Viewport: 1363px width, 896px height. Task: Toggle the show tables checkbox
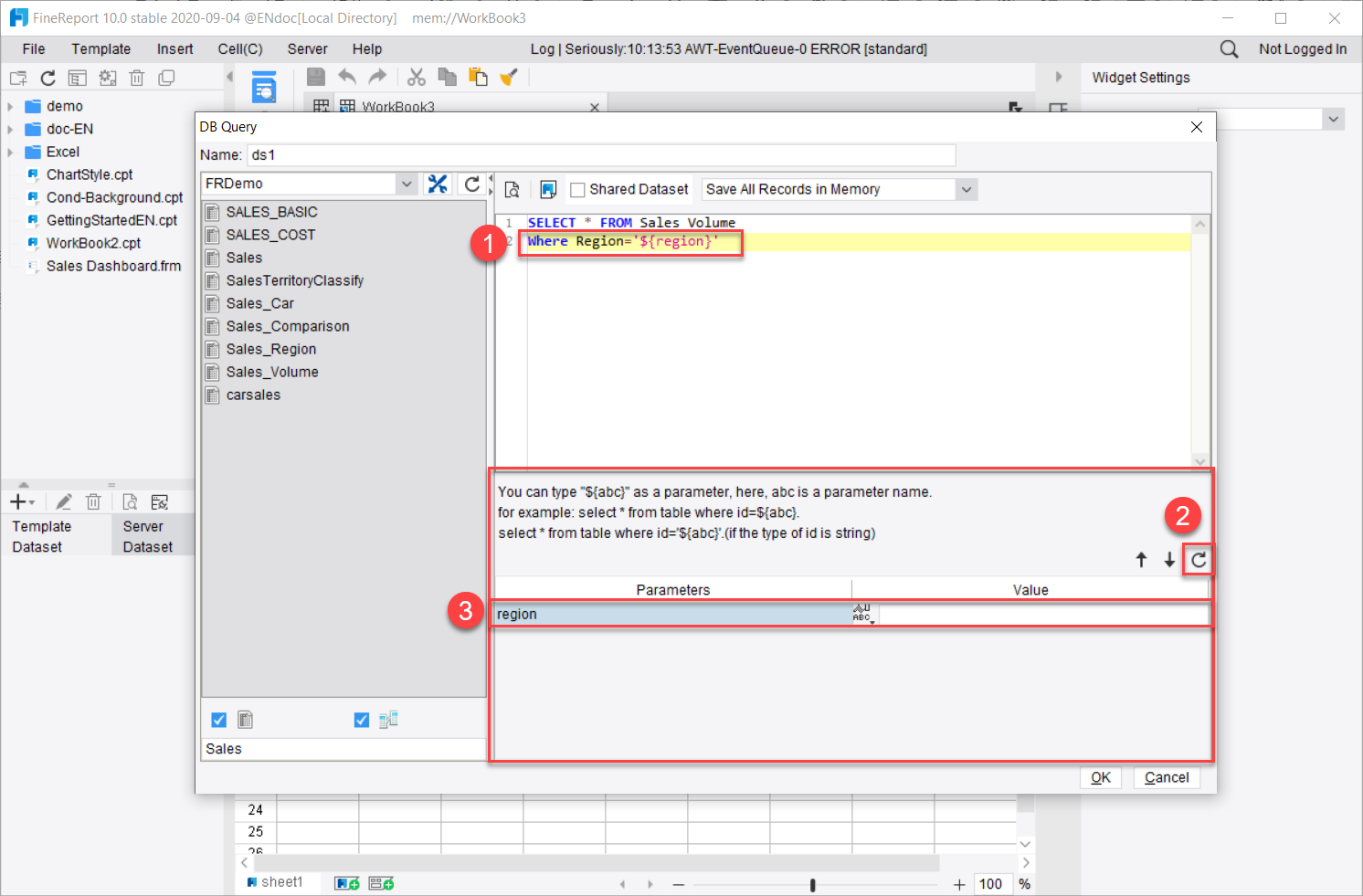(218, 720)
